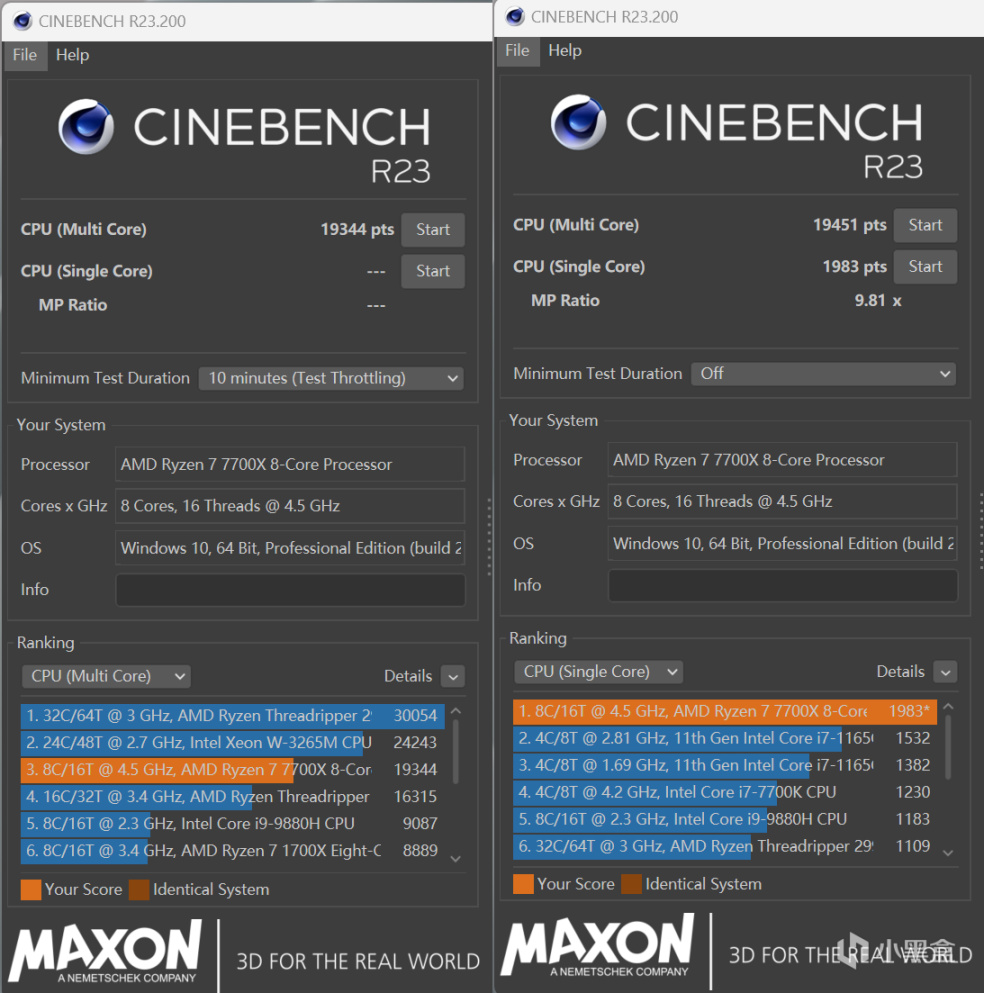Click the MAXON logo in the right window
The image size is (984, 993).
point(598,946)
